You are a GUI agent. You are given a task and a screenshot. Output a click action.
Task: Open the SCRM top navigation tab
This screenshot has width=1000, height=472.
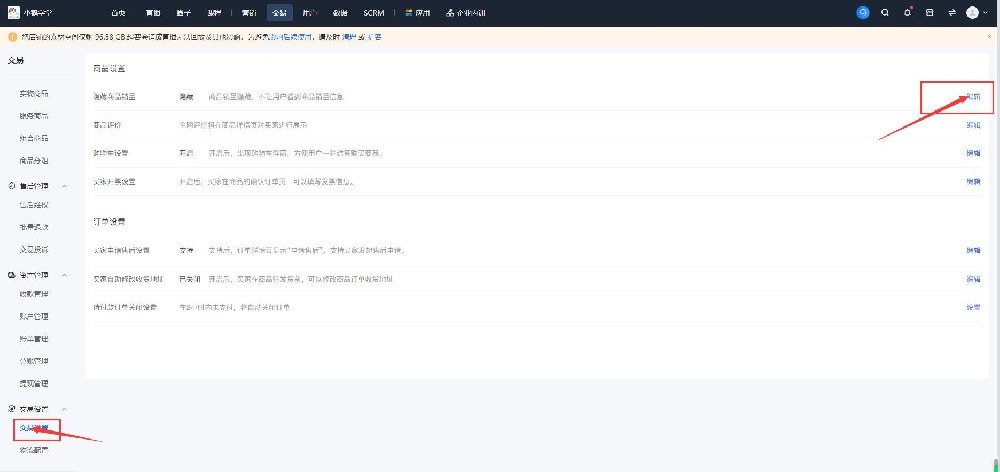pyautogui.click(x=374, y=13)
